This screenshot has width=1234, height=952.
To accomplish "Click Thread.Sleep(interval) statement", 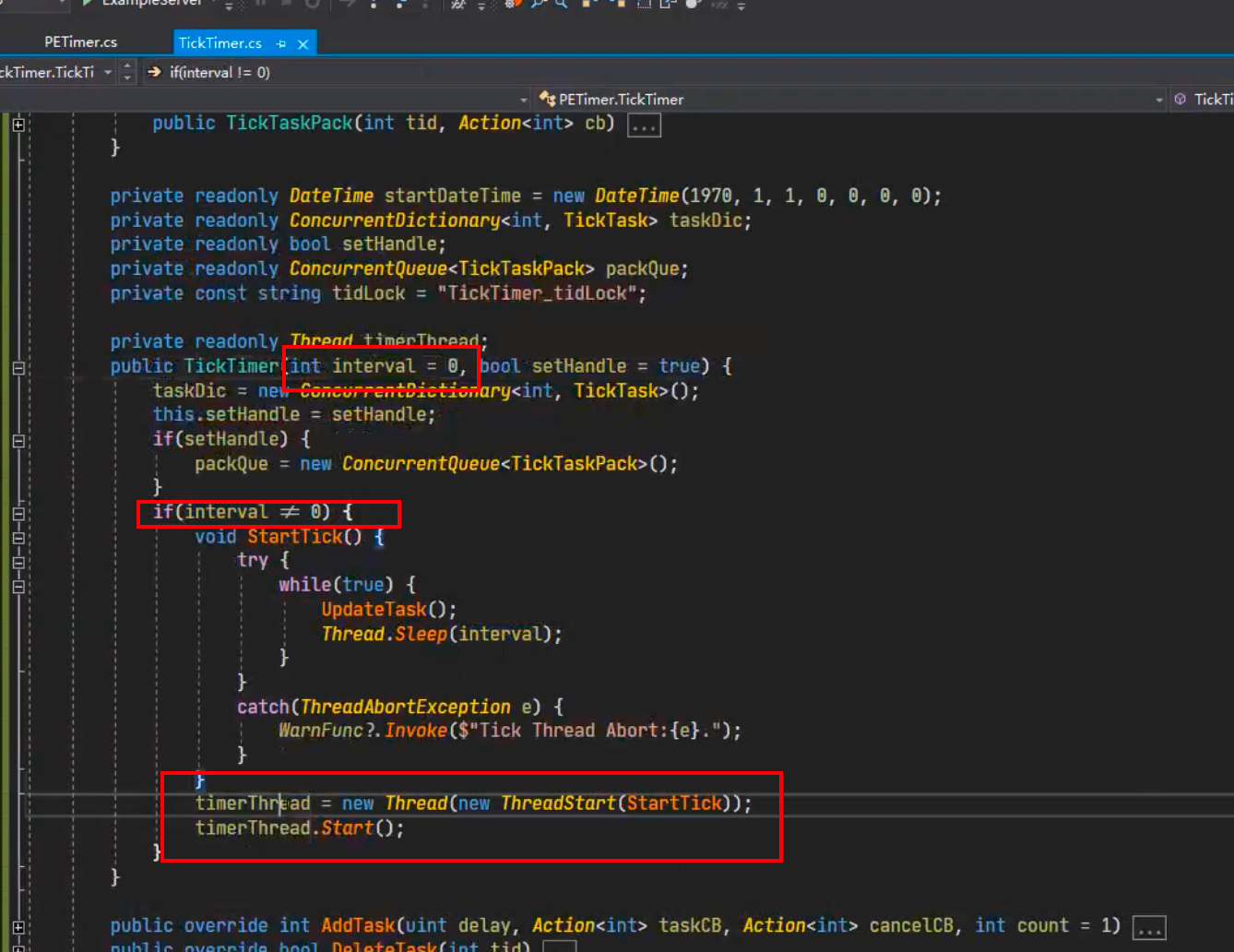I will [x=441, y=634].
